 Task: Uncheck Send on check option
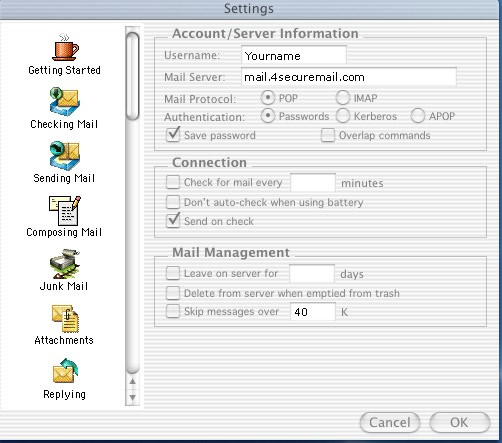click(173, 221)
